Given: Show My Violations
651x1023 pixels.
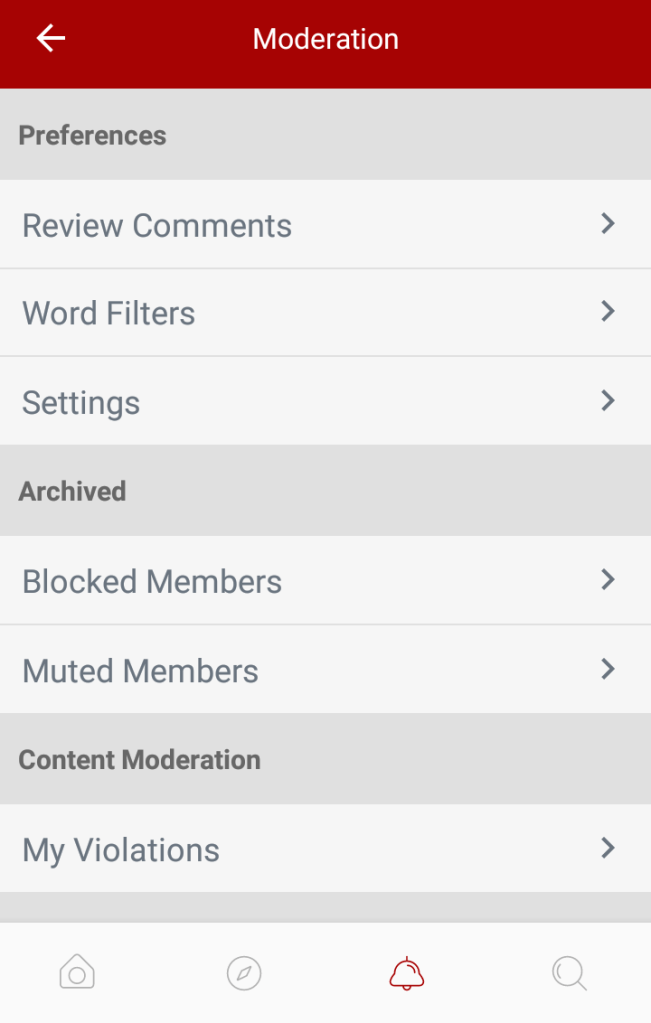Looking at the screenshot, I should click(121, 851).
